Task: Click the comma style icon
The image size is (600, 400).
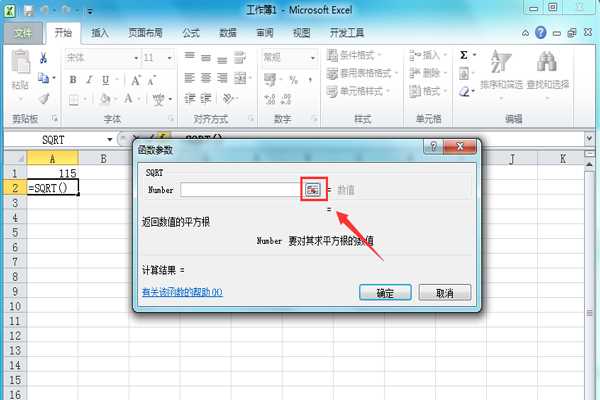Action: click(310, 80)
